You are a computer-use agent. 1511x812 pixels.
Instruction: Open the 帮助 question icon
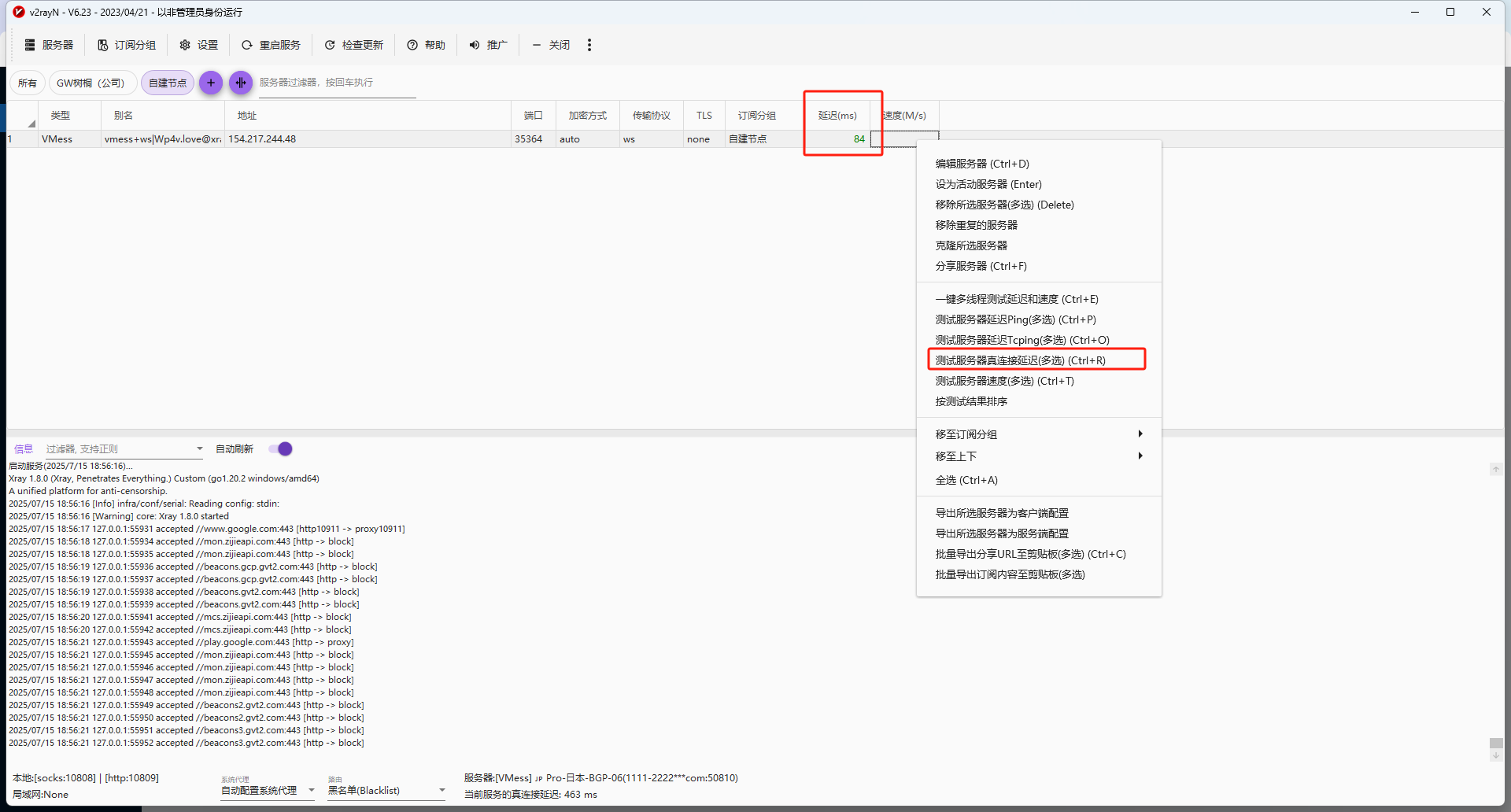coord(412,45)
